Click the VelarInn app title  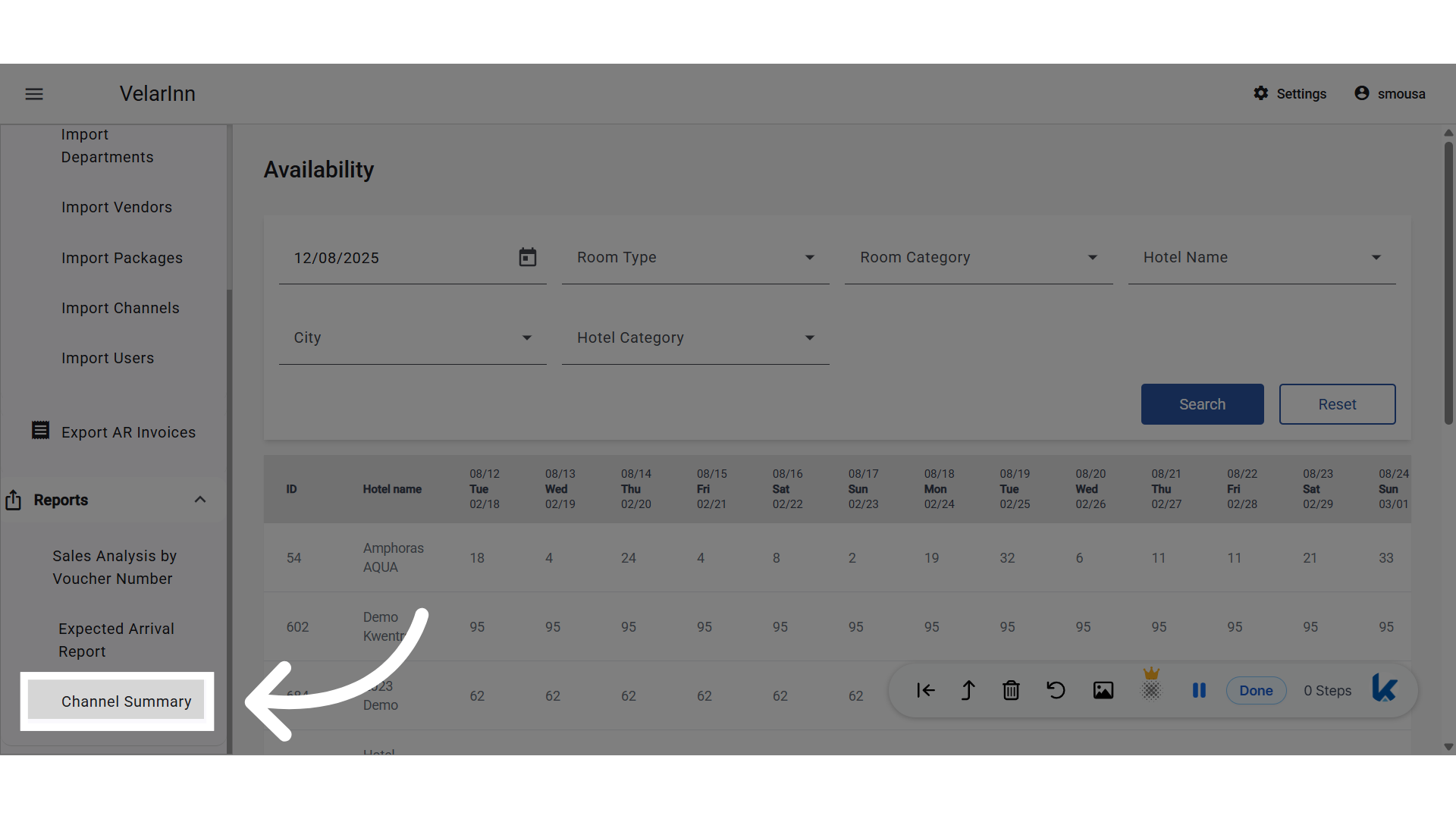point(158,93)
